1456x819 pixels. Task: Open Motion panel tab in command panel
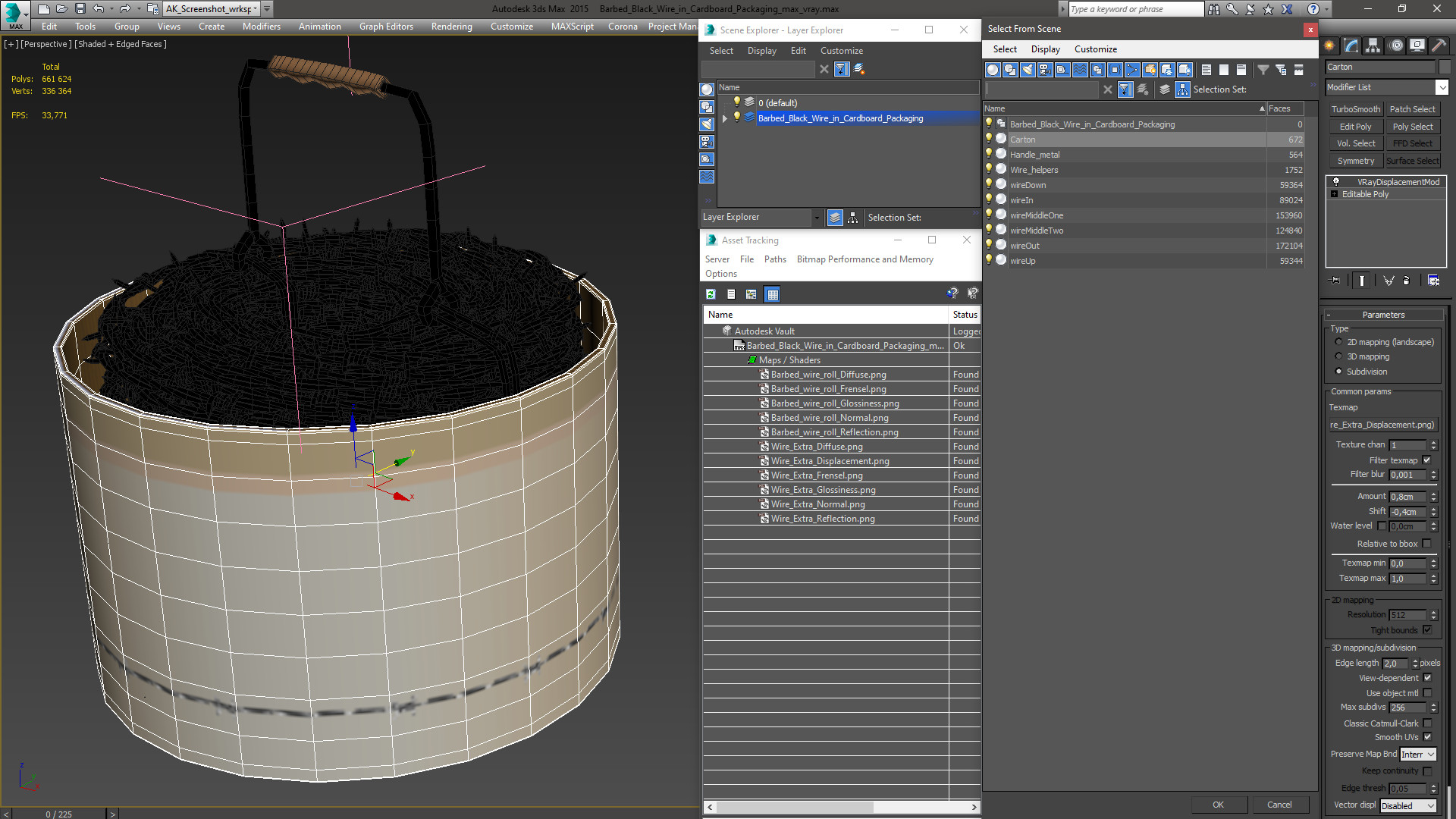[1396, 45]
